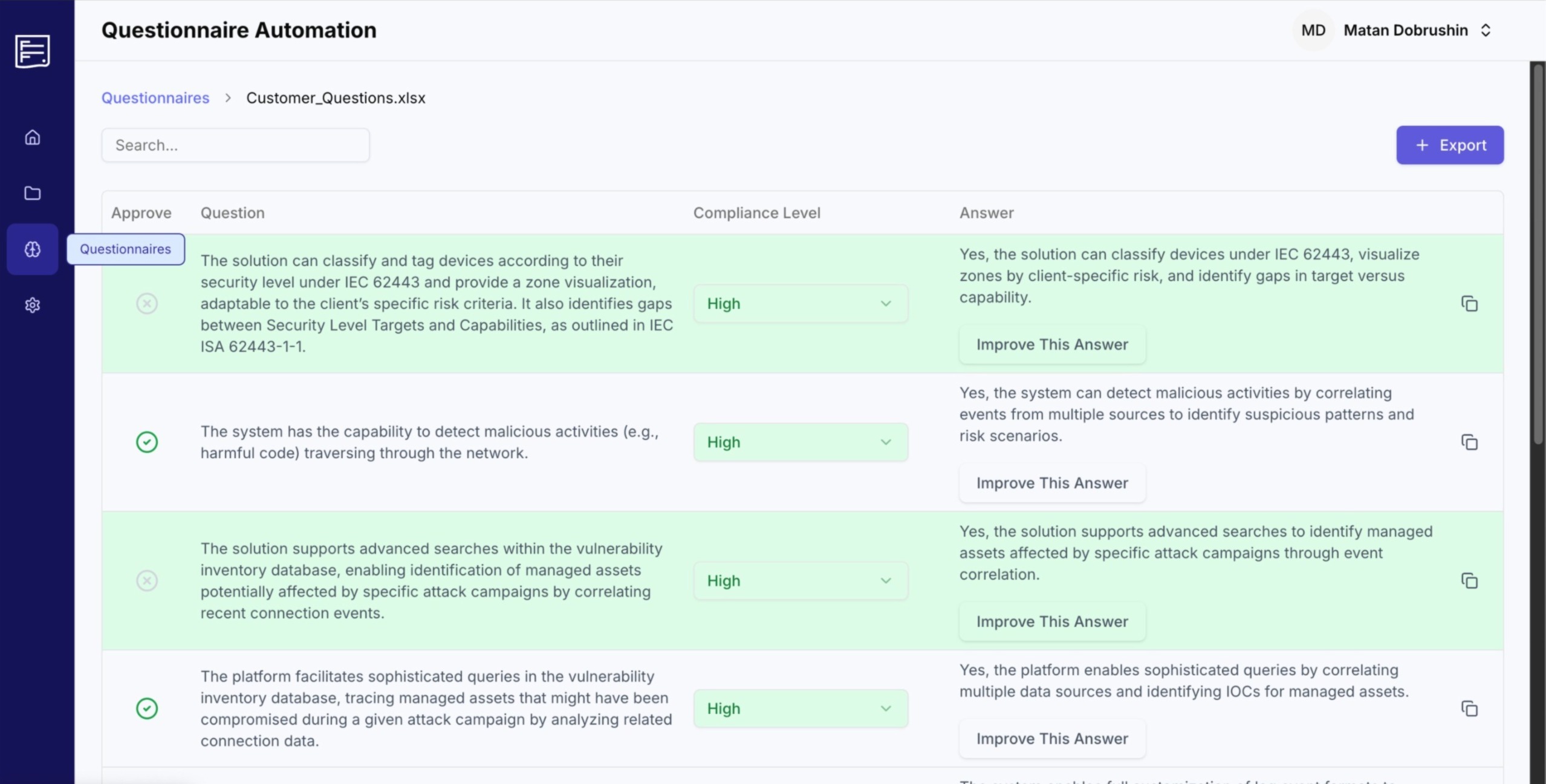Copy the sophisticated queries answer
The width and height of the screenshot is (1546, 784).
1469,708
